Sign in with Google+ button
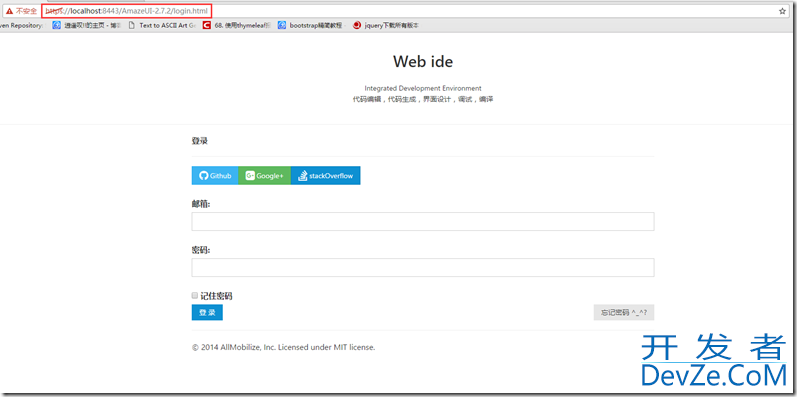797x397 pixels. click(x=264, y=175)
